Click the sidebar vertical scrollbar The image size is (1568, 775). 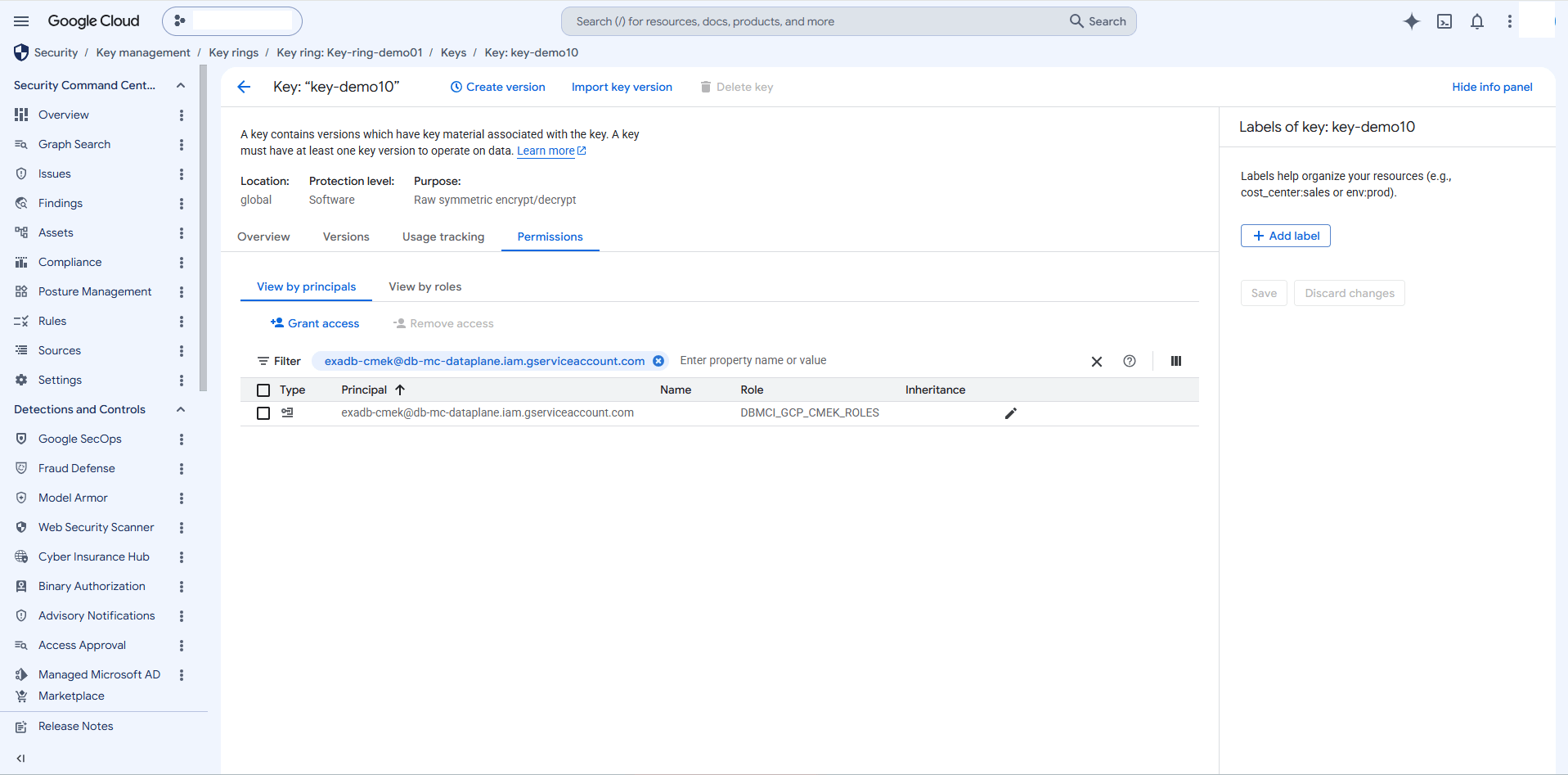203,229
